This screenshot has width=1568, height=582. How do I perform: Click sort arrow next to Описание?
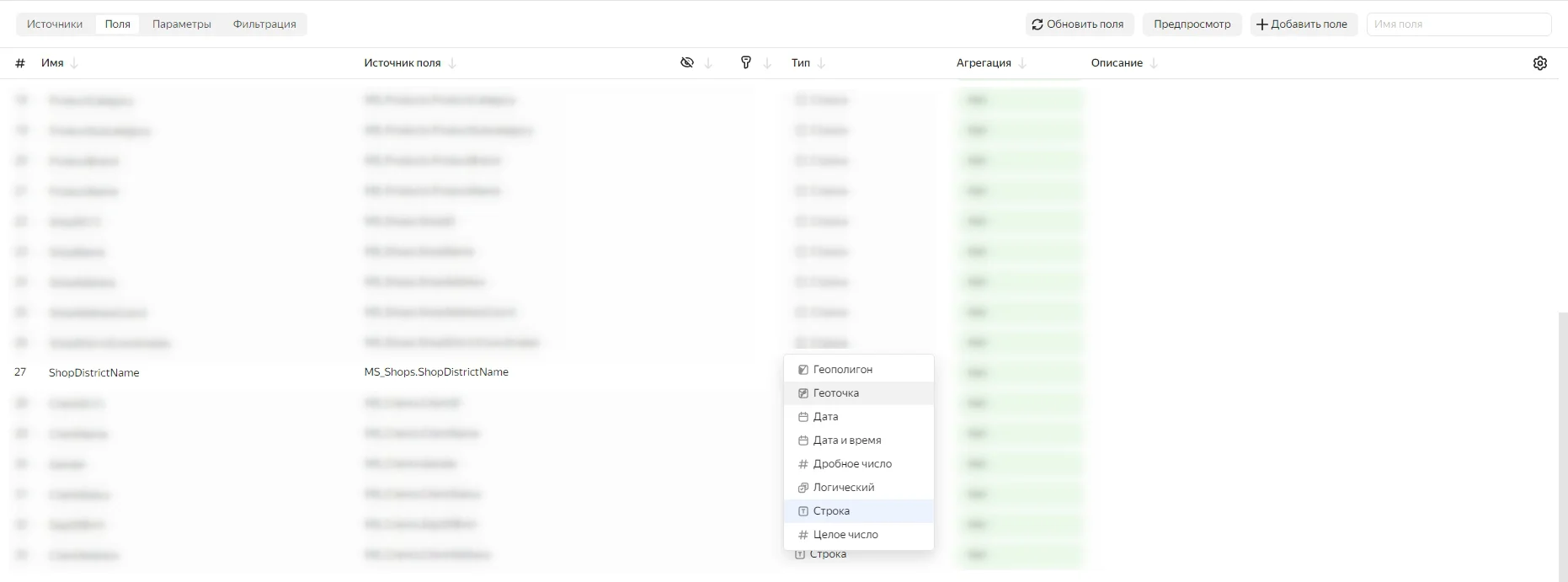point(1154,63)
